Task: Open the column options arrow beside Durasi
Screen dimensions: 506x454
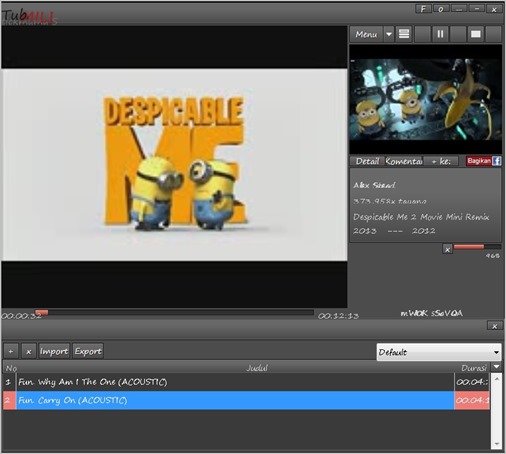Action: pyautogui.click(x=496, y=367)
